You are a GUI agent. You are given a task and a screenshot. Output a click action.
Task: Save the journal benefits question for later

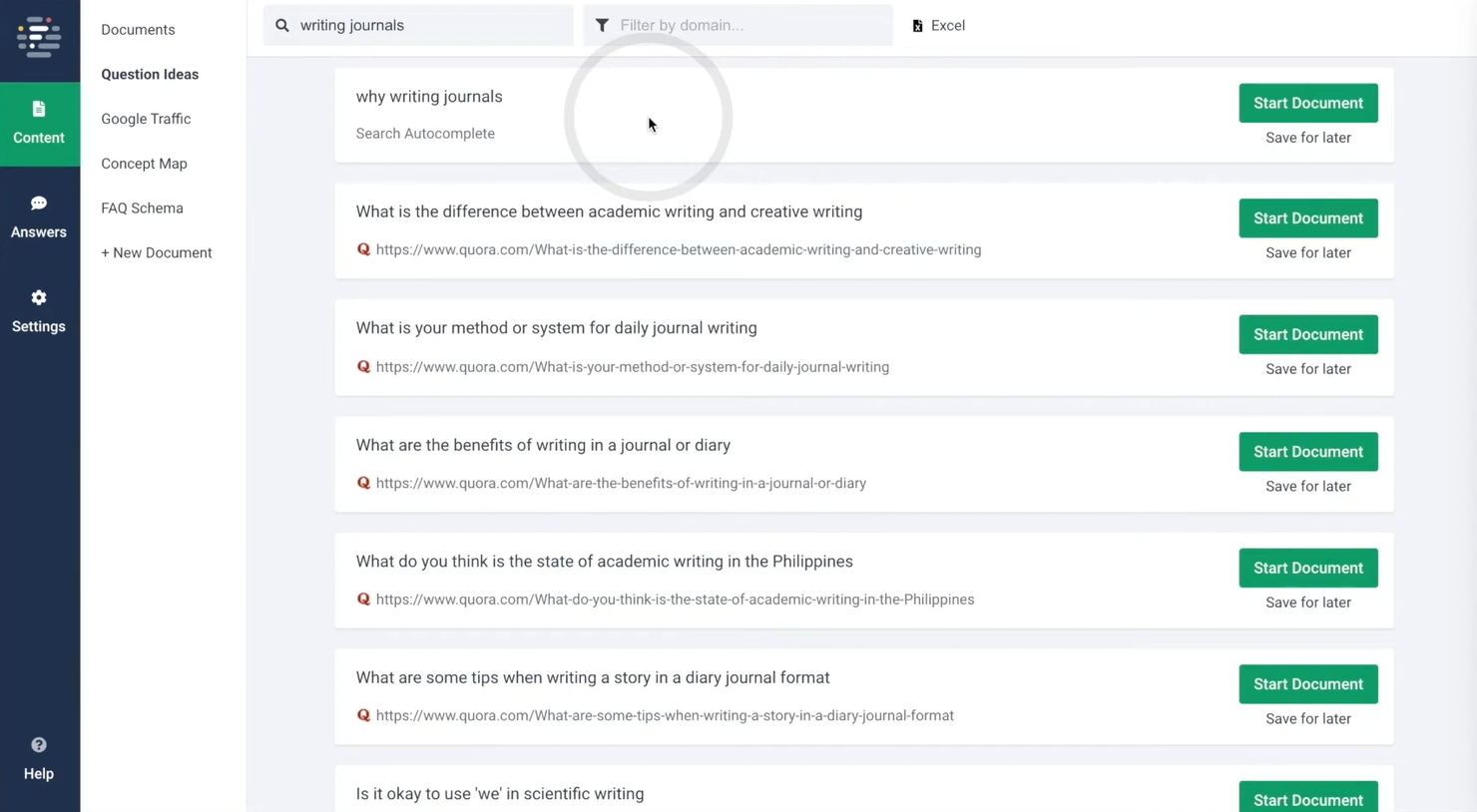[x=1307, y=486]
